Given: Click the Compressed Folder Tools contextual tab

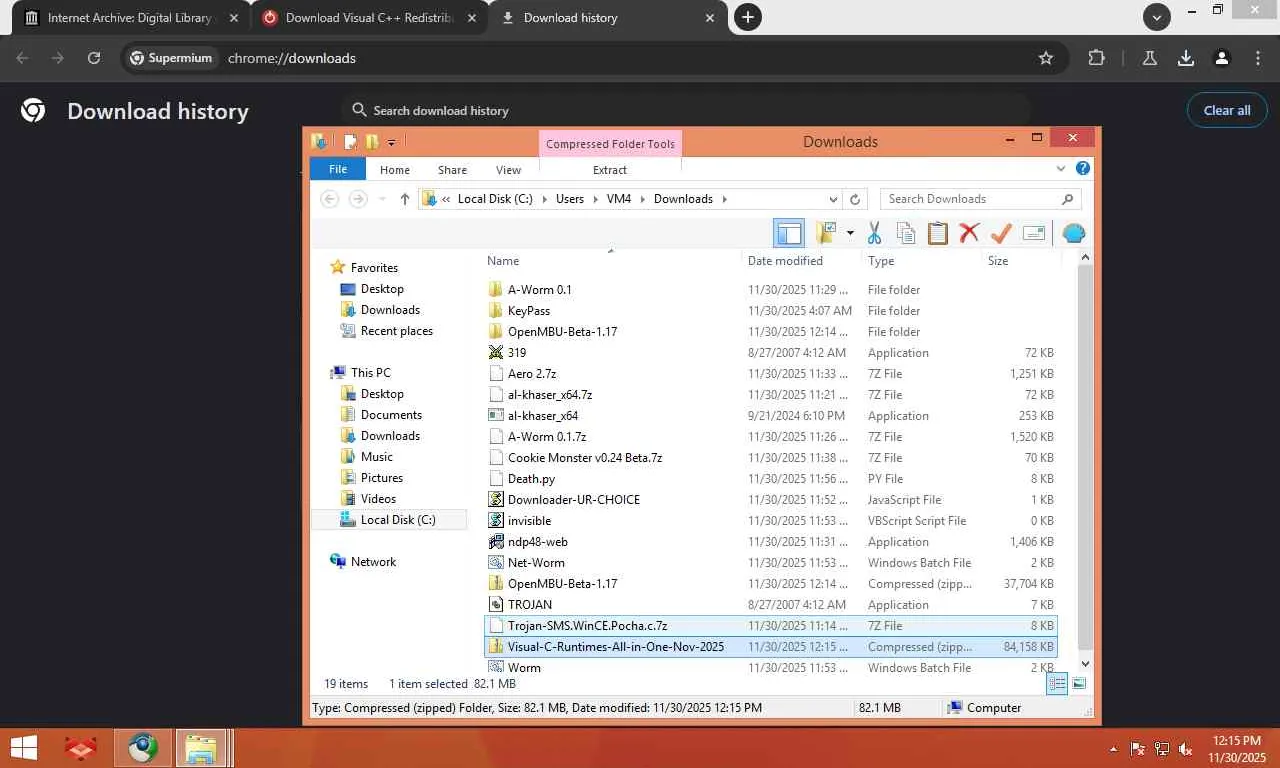Looking at the screenshot, I should coord(610,144).
